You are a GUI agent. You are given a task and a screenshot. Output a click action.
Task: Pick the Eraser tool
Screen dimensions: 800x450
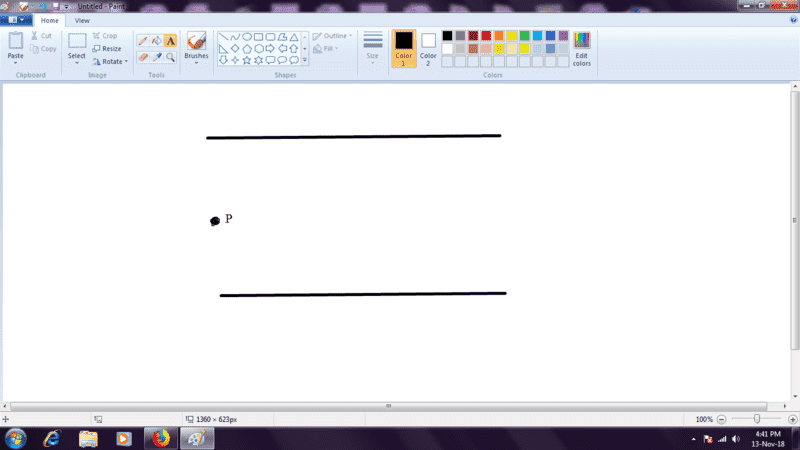[x=142, y=57]
